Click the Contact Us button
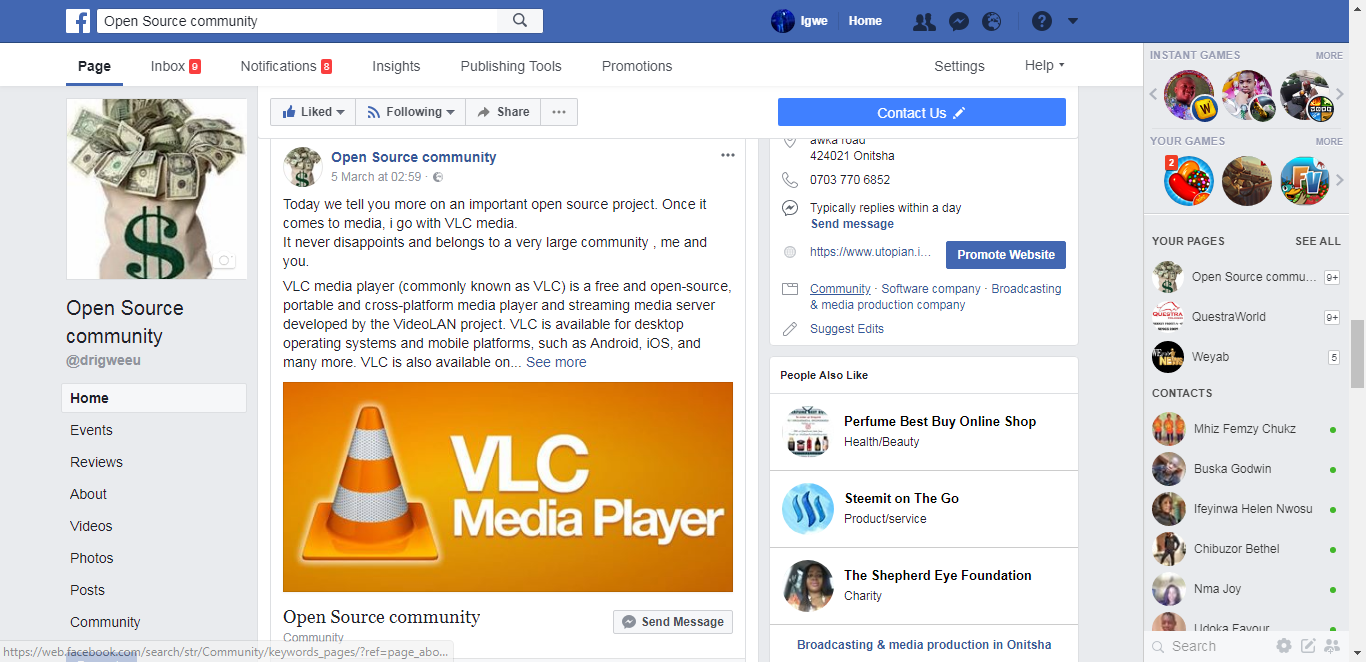Viewport: 1366px width, 662px height. click(921, 112)
